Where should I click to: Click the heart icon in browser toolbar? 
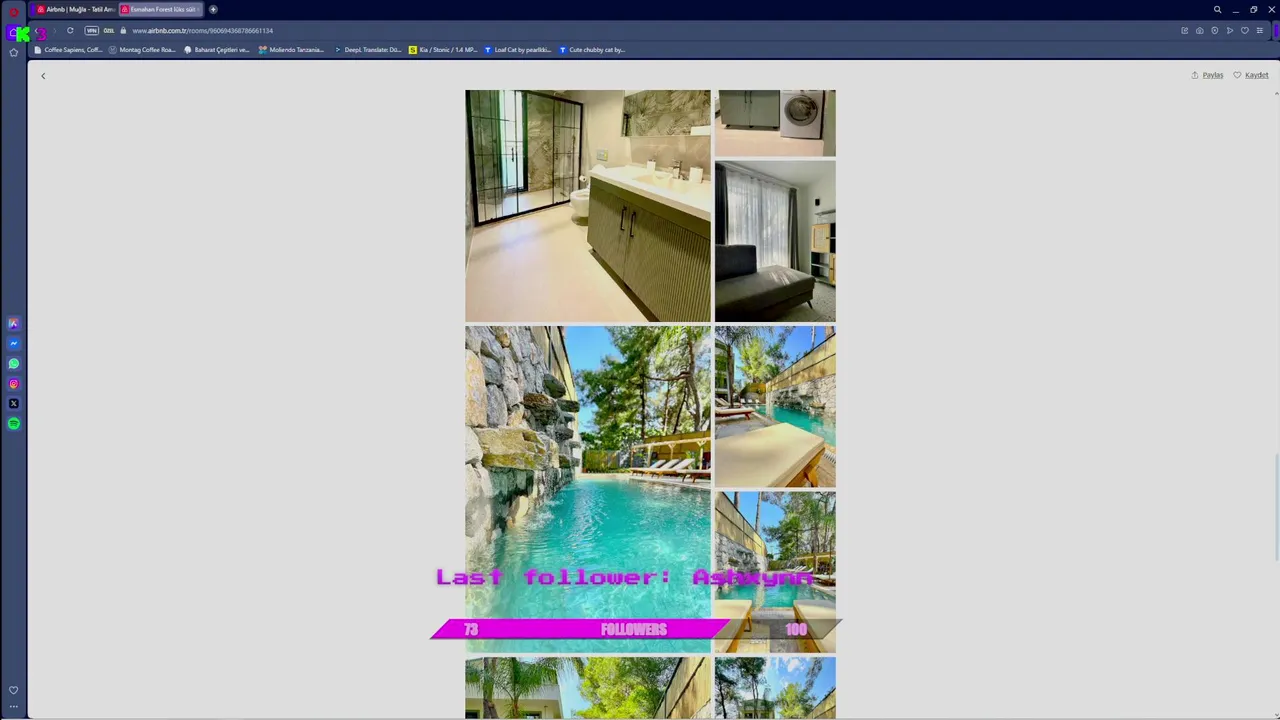pyautogui.click(x=1244, y=30)
